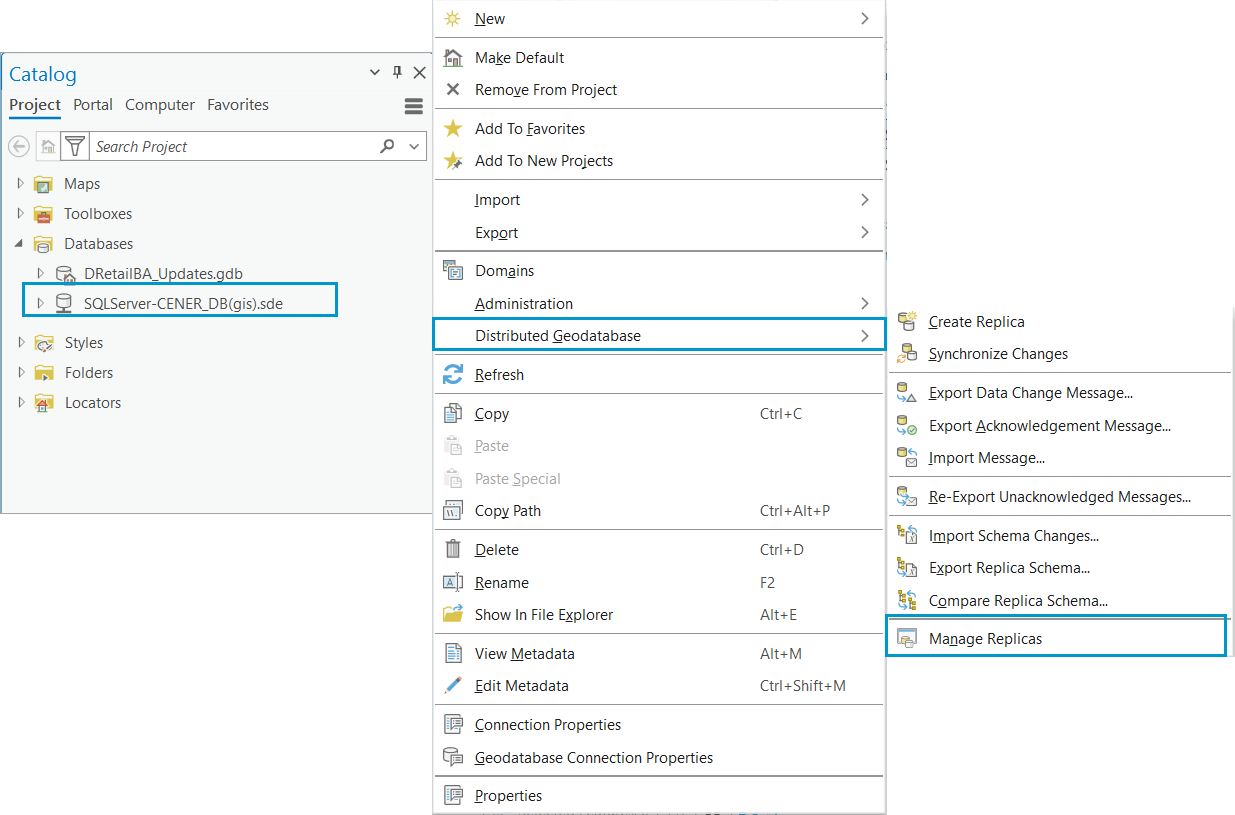Pin the Catalog pane with auto-hide icon
Viewport: 1235px width, 815px height.
point(397,73)
